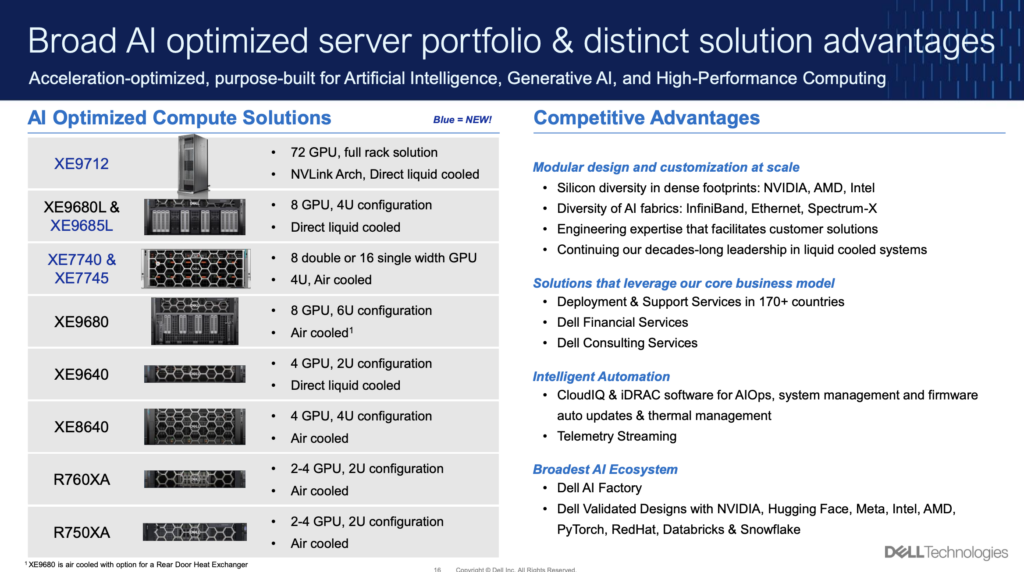The image size is (1024, 572).
Task: Select the XE8640 model name
Action: click(x=81, y=427)
